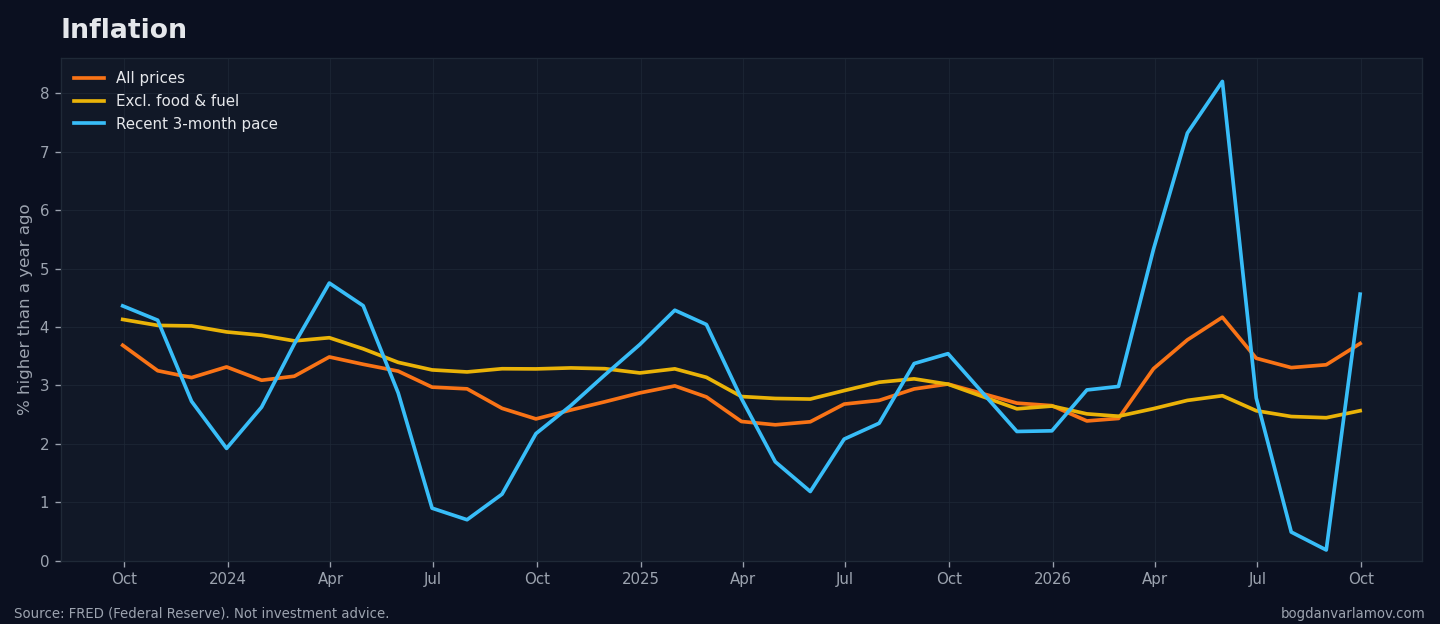
Task: Click the orange line's peak just above 4
Action: (x=1222, y=317)
